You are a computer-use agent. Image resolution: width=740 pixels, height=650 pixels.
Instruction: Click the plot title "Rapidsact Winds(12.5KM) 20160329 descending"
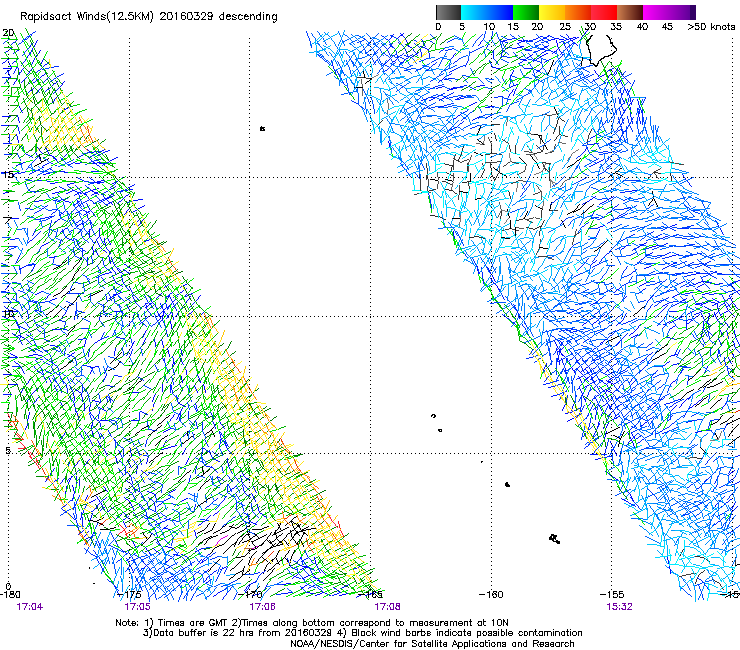point(149,17)
